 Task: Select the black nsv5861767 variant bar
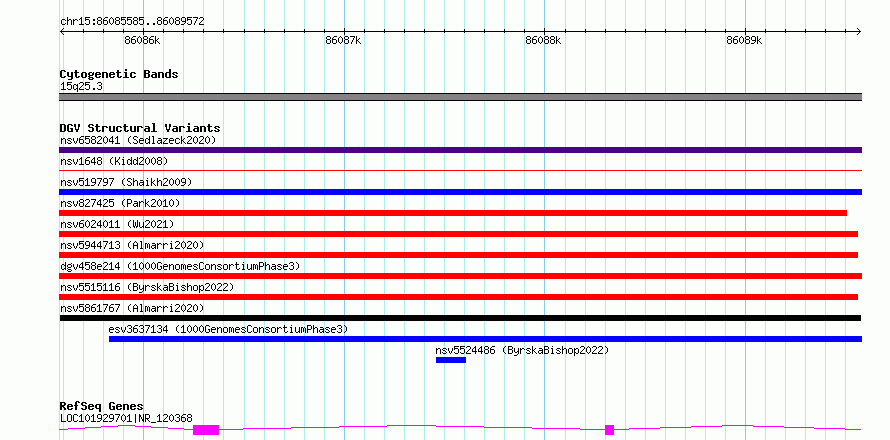[x=460, y=318]
